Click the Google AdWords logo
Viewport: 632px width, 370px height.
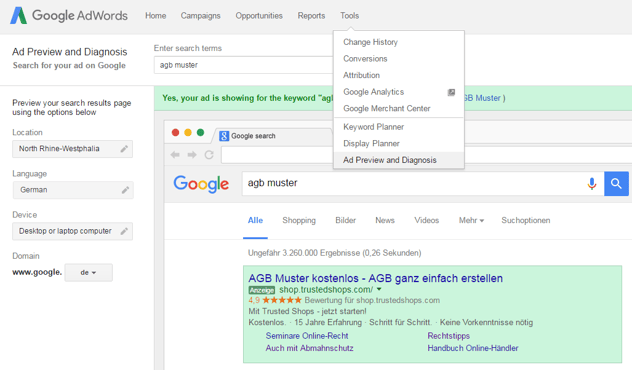69,16
